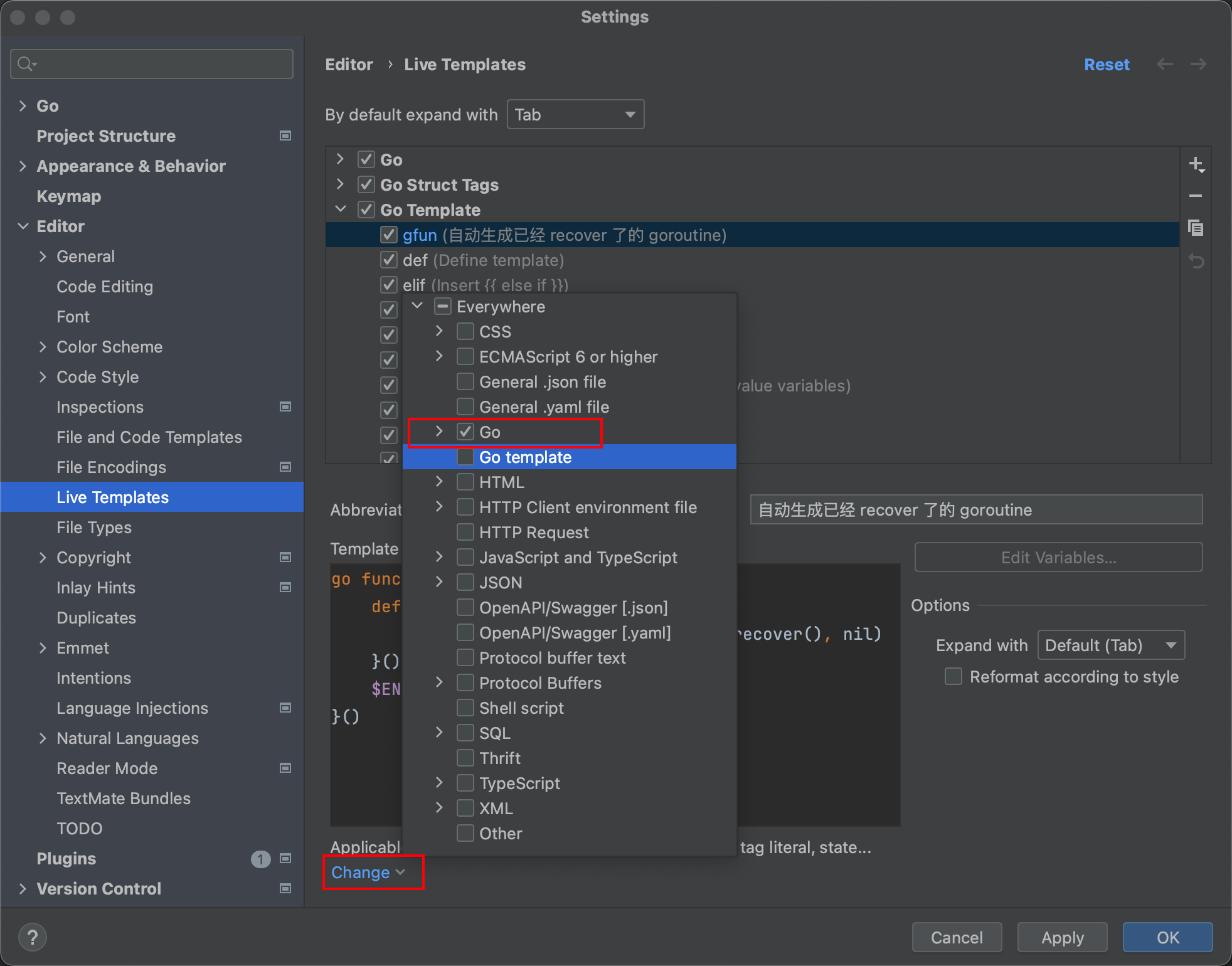Screen dimensions: 1232x966
Task: Click the remove template minus icon
Action: point(1196,196)
